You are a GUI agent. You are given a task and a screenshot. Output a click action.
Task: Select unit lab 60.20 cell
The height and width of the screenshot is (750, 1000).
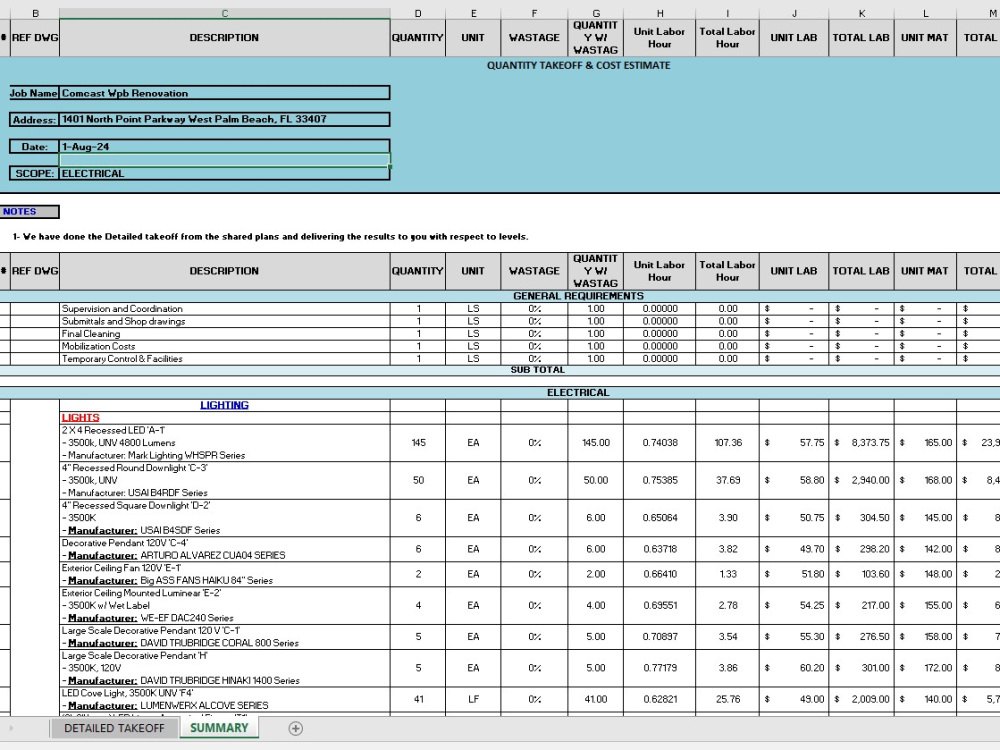tap(794, 668)
